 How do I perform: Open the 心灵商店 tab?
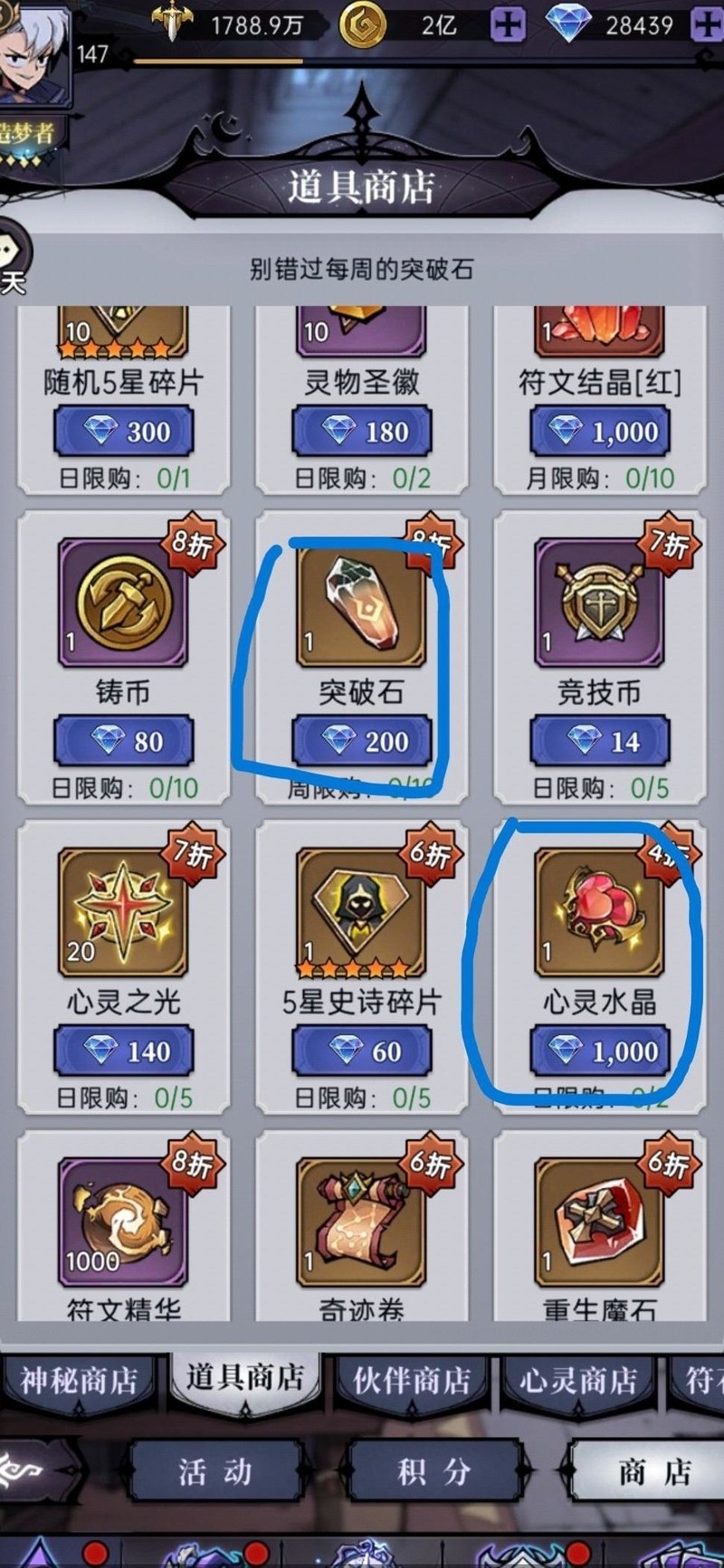pyautogui.click(x=578, y=1381)
